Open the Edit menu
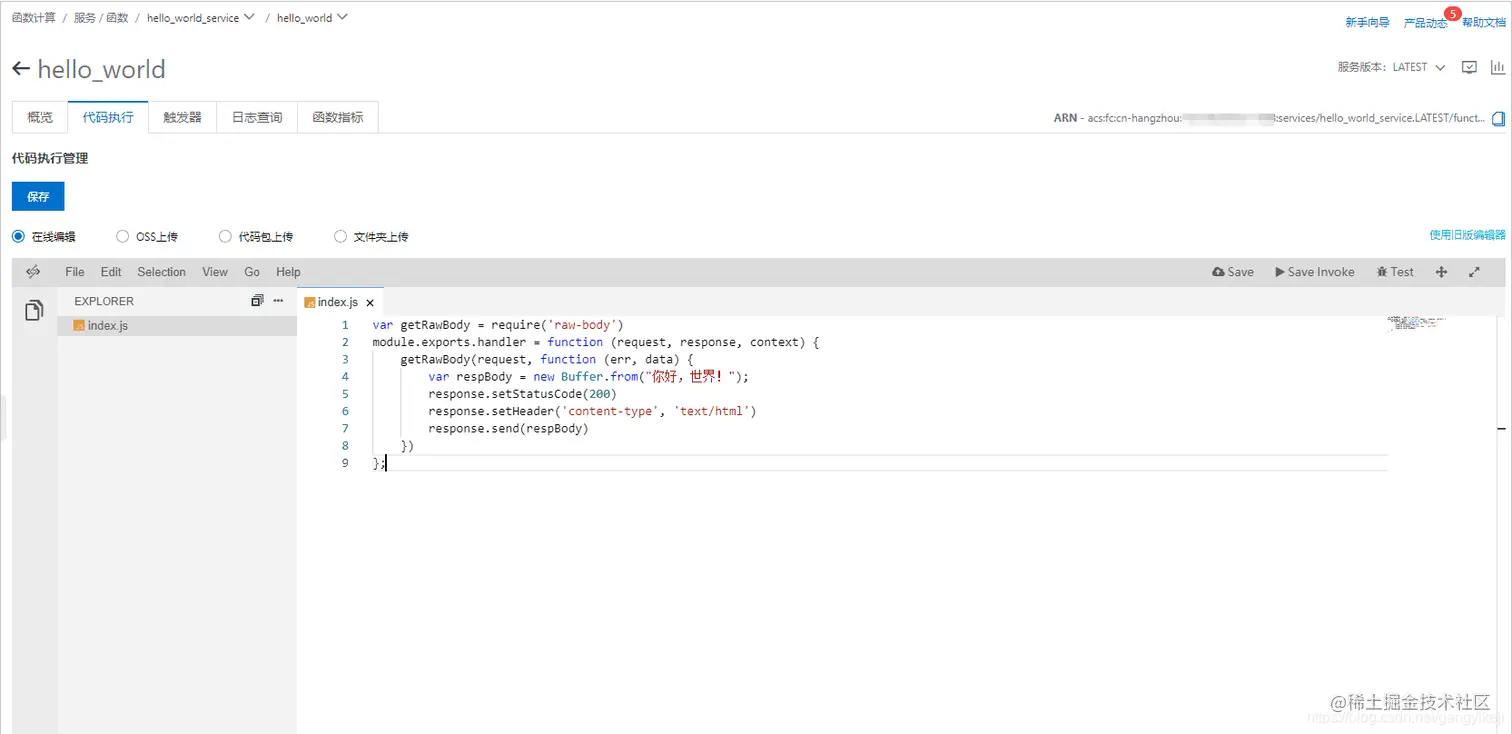 (x=111, y=272)
